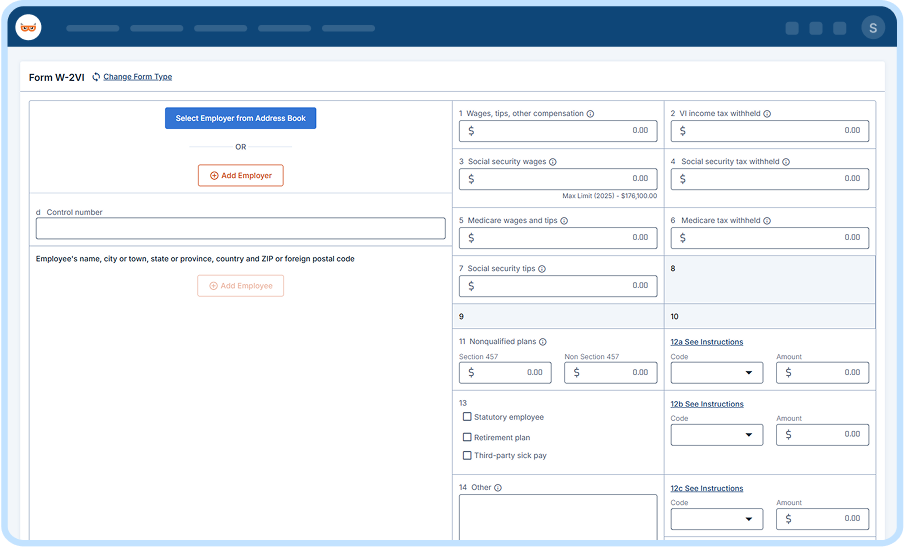The image size is (904, 547).
Task: Click the Social security wages amount field
Action: click(558, 179)
